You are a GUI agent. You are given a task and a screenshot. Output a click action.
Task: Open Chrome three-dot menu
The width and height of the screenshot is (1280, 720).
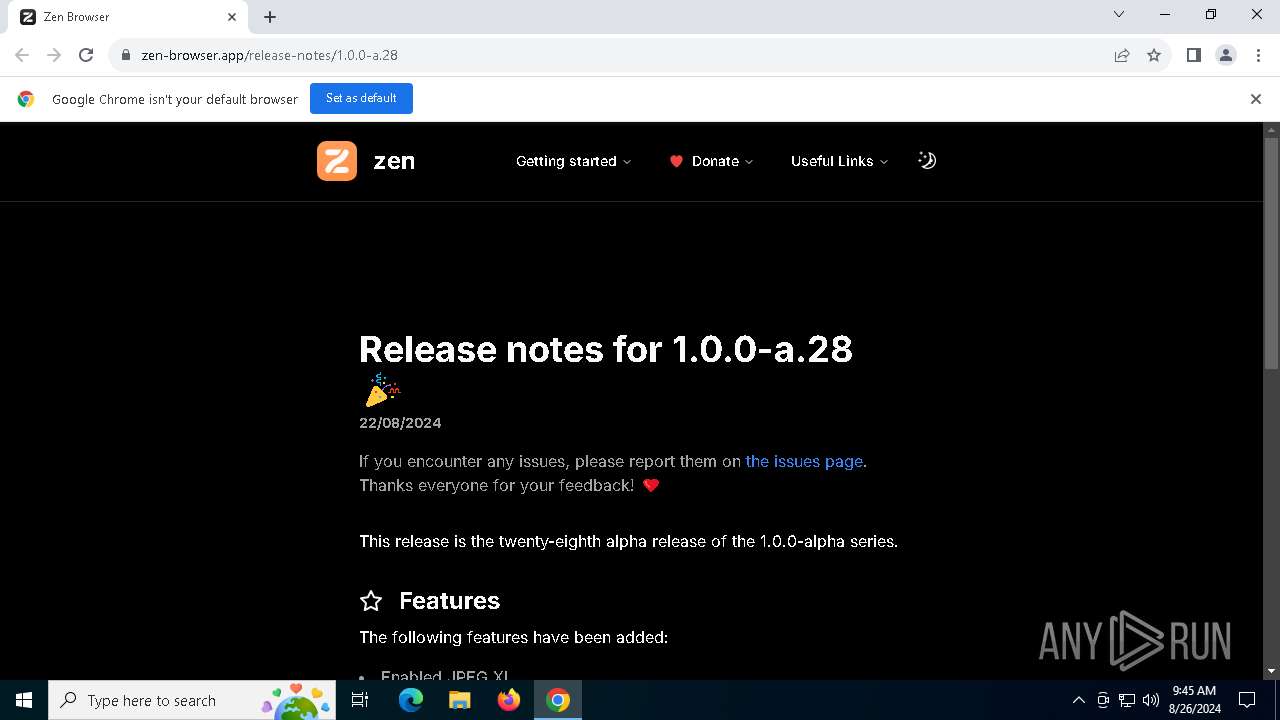(x=1258, y=55)
